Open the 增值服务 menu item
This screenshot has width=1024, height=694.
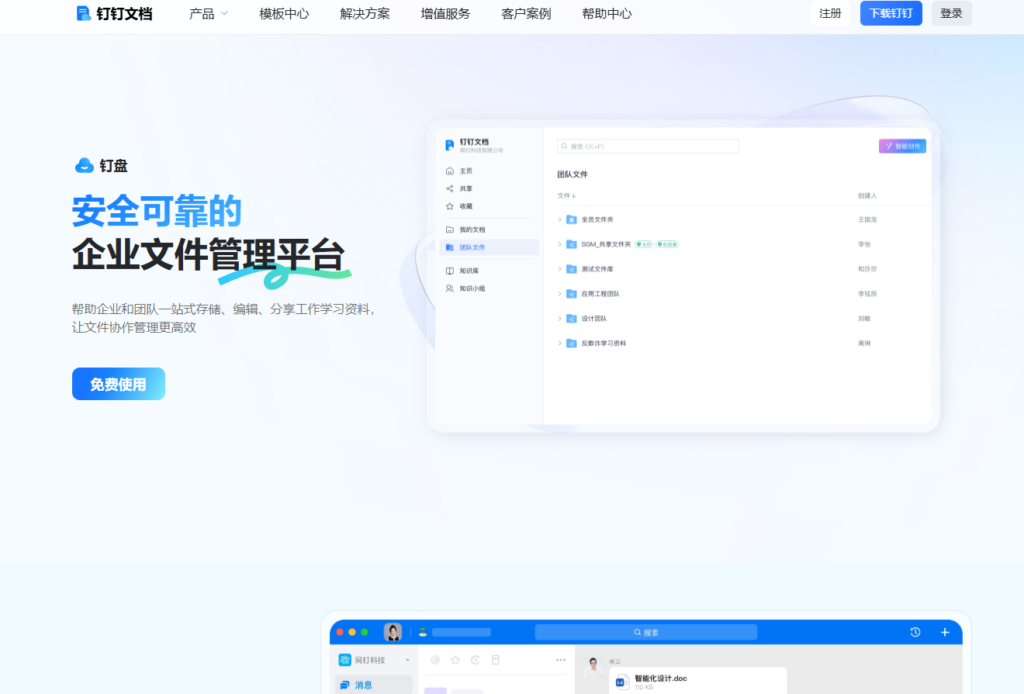point(445,14)
